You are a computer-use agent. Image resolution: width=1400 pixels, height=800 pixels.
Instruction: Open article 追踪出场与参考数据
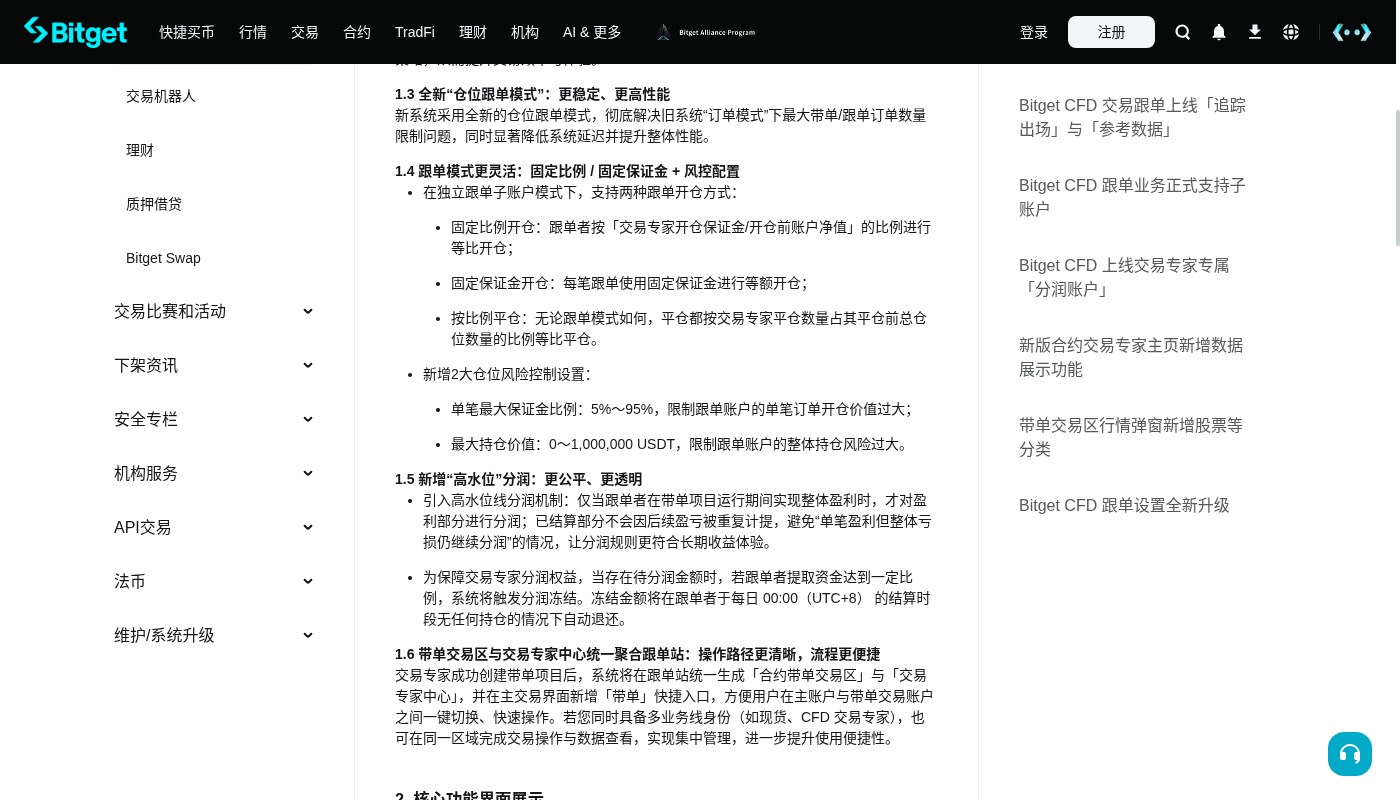(x=1132, y=117)
